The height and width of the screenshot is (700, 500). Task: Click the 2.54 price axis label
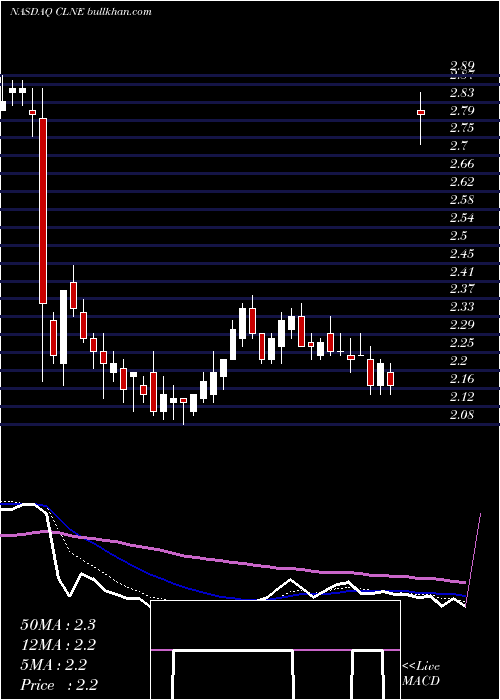[x=462, y=218]
